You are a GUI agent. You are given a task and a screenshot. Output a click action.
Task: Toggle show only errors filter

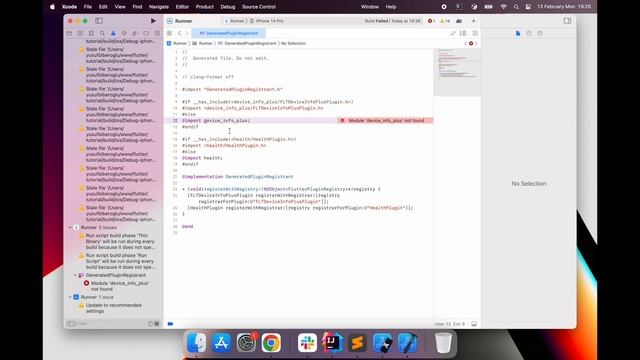[157, 323]
